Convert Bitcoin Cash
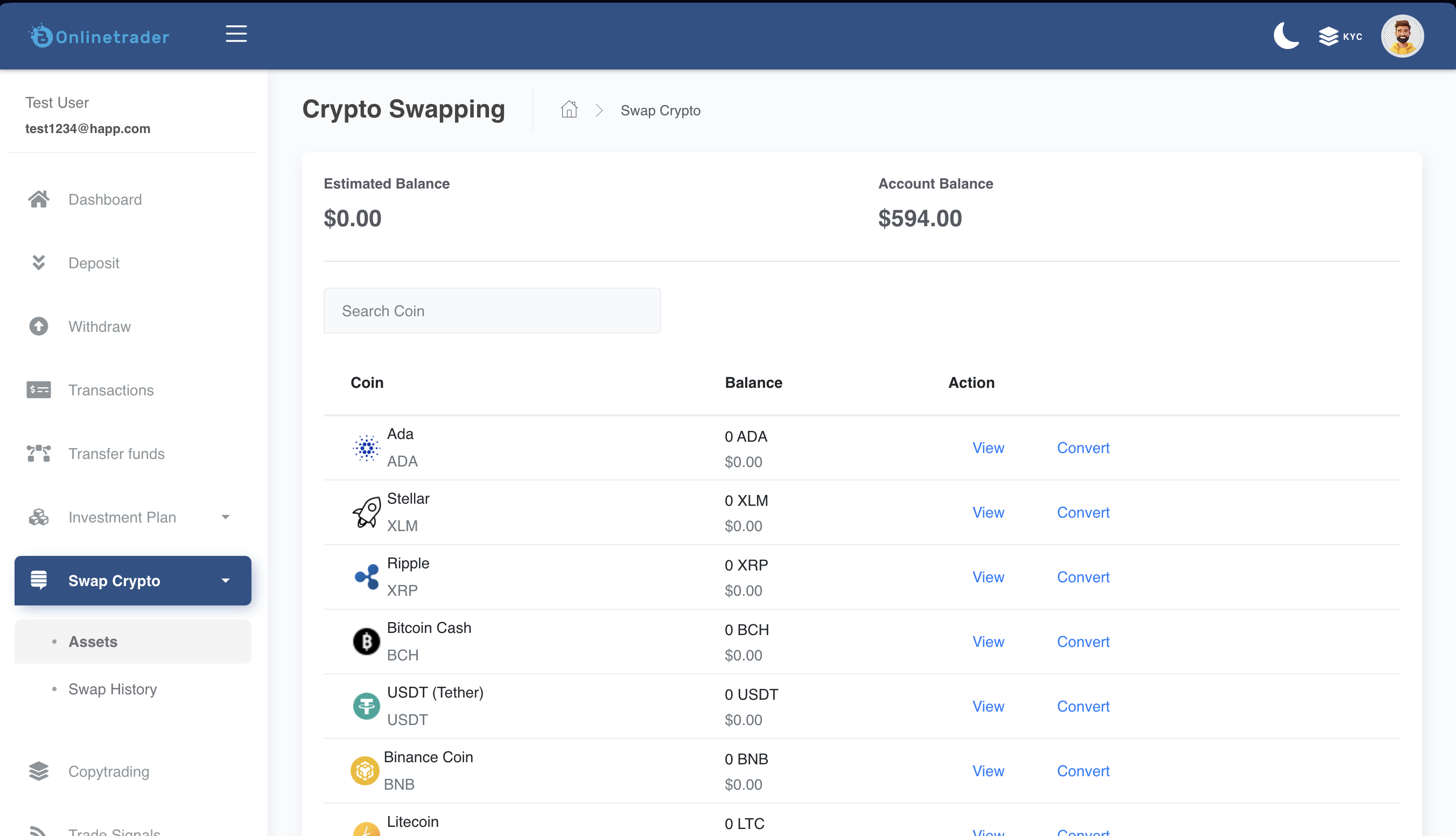Screen dimensions: 1456x836 coord(1083,642)
